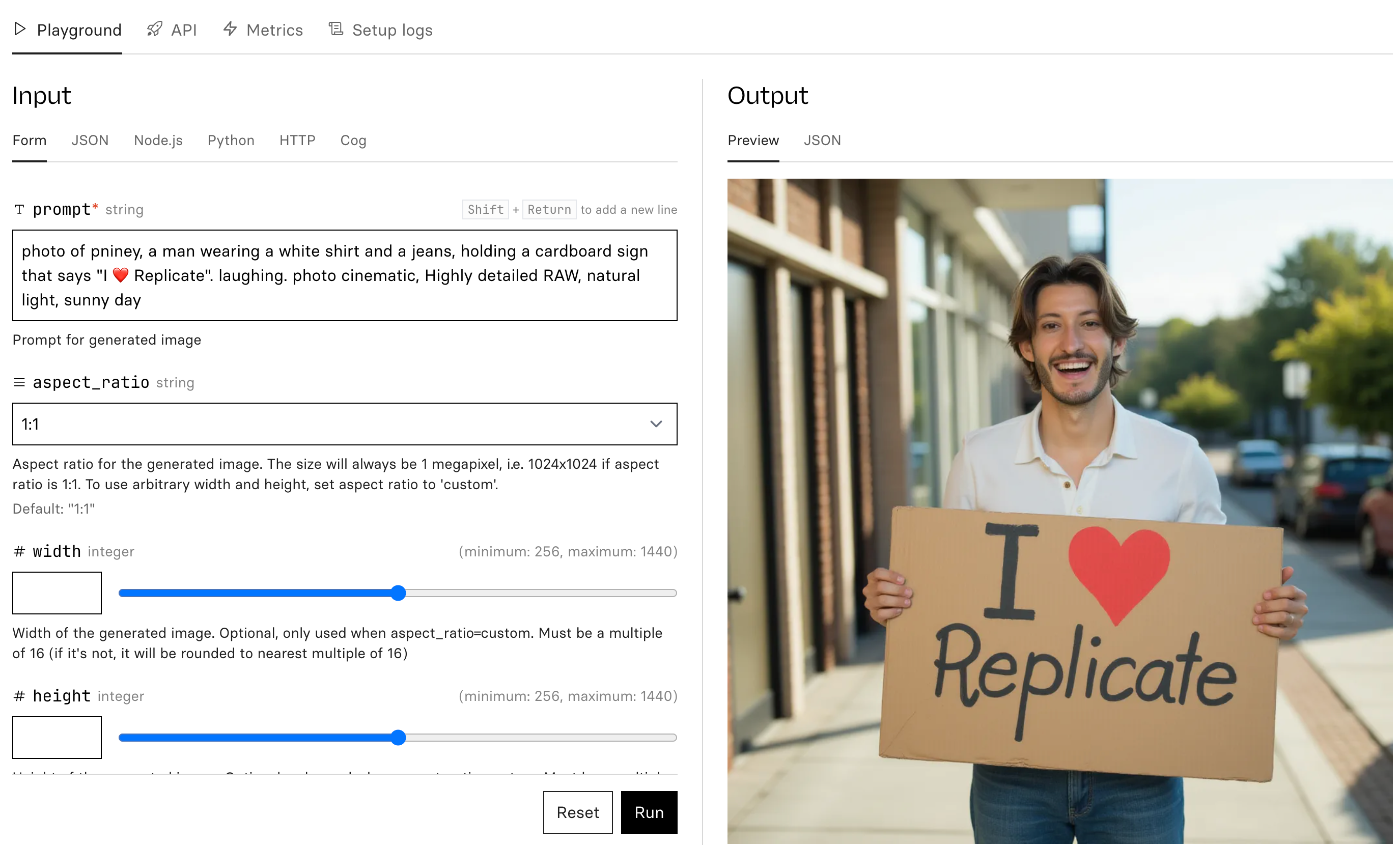Click the generated output image preview
Screen dimensions: 1400x845
(x=1059, y=511)
